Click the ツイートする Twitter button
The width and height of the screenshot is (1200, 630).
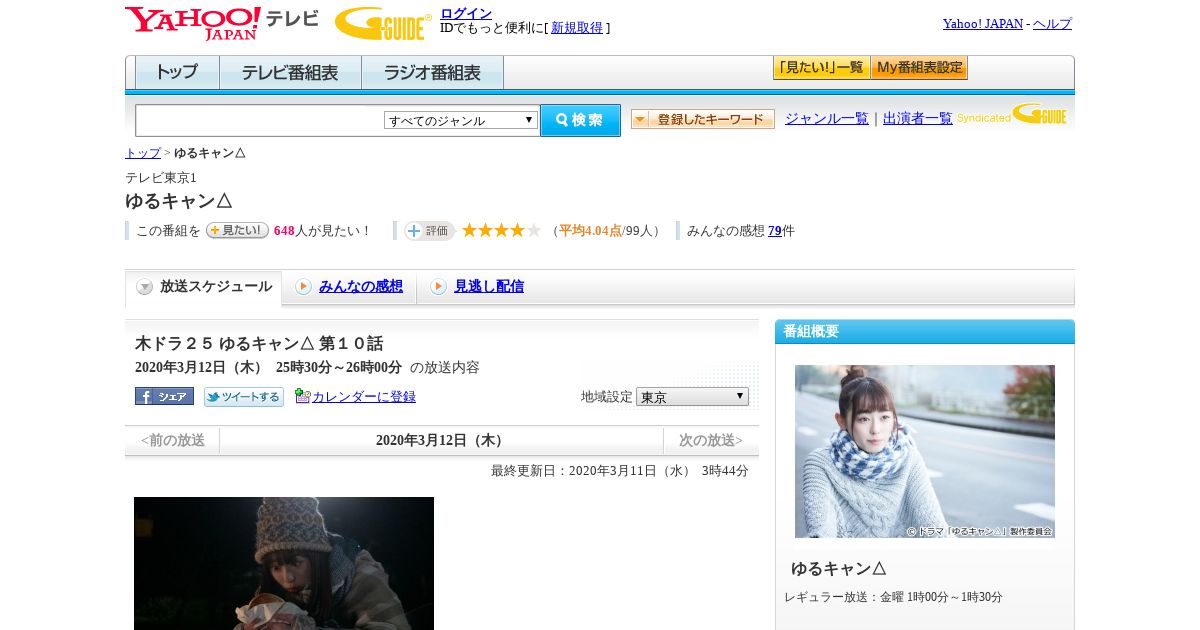[244, 396]
